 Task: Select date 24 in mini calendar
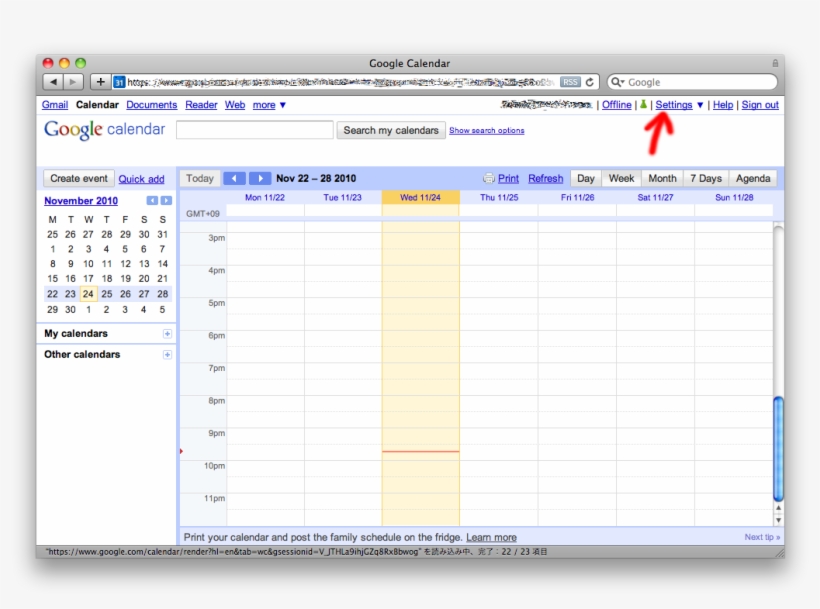[x=88, y=294]
